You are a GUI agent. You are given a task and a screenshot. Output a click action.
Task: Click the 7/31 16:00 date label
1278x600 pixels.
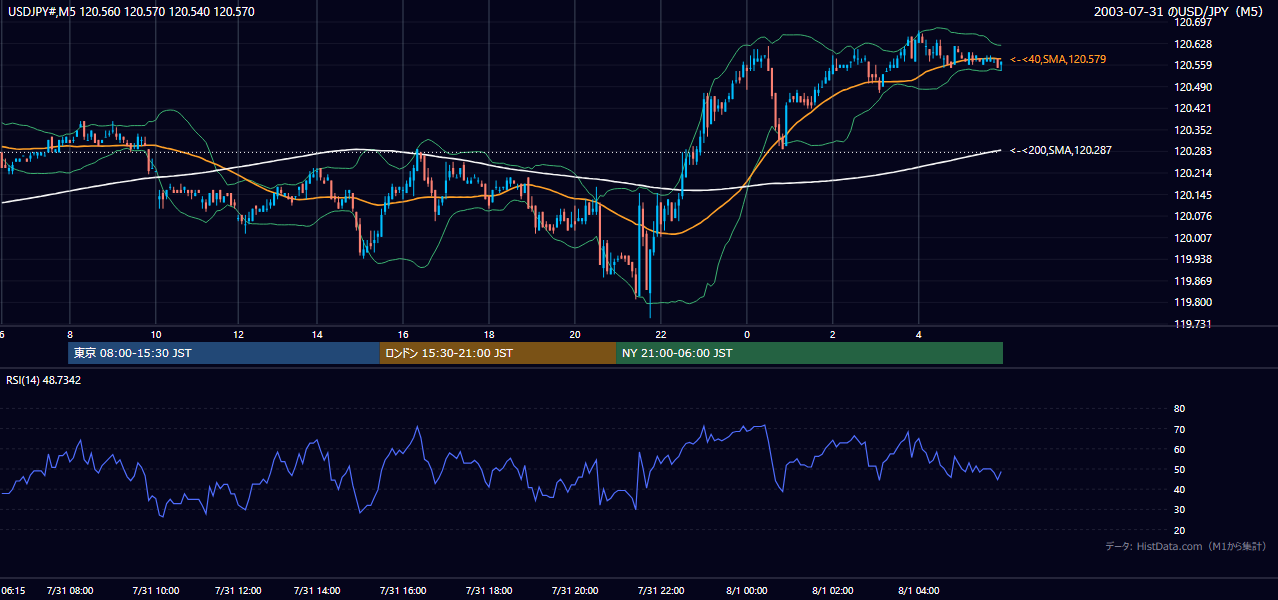405,590
